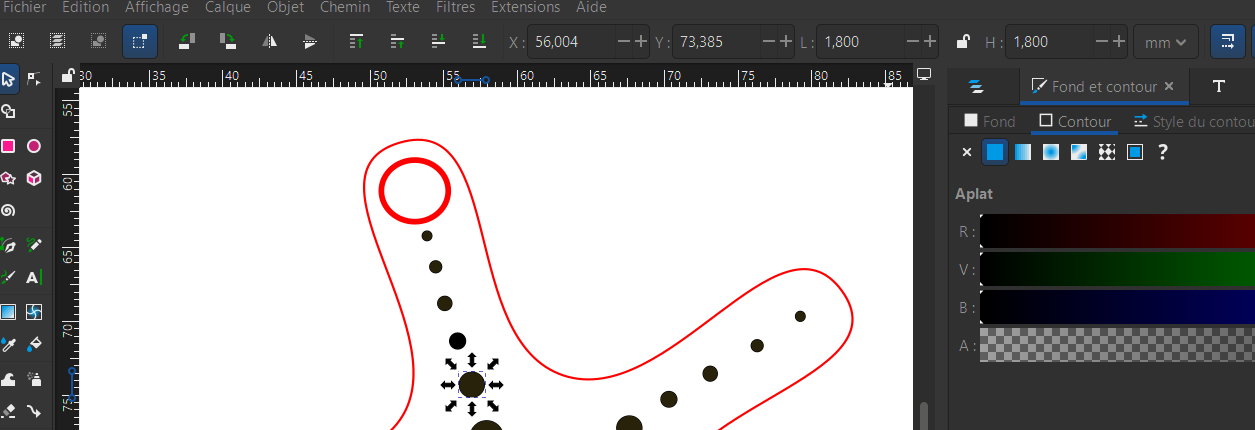Screen dimensions: 1255x430
Task: Increase the X position value
Action: pyautogui.click(x=641, y=42)
